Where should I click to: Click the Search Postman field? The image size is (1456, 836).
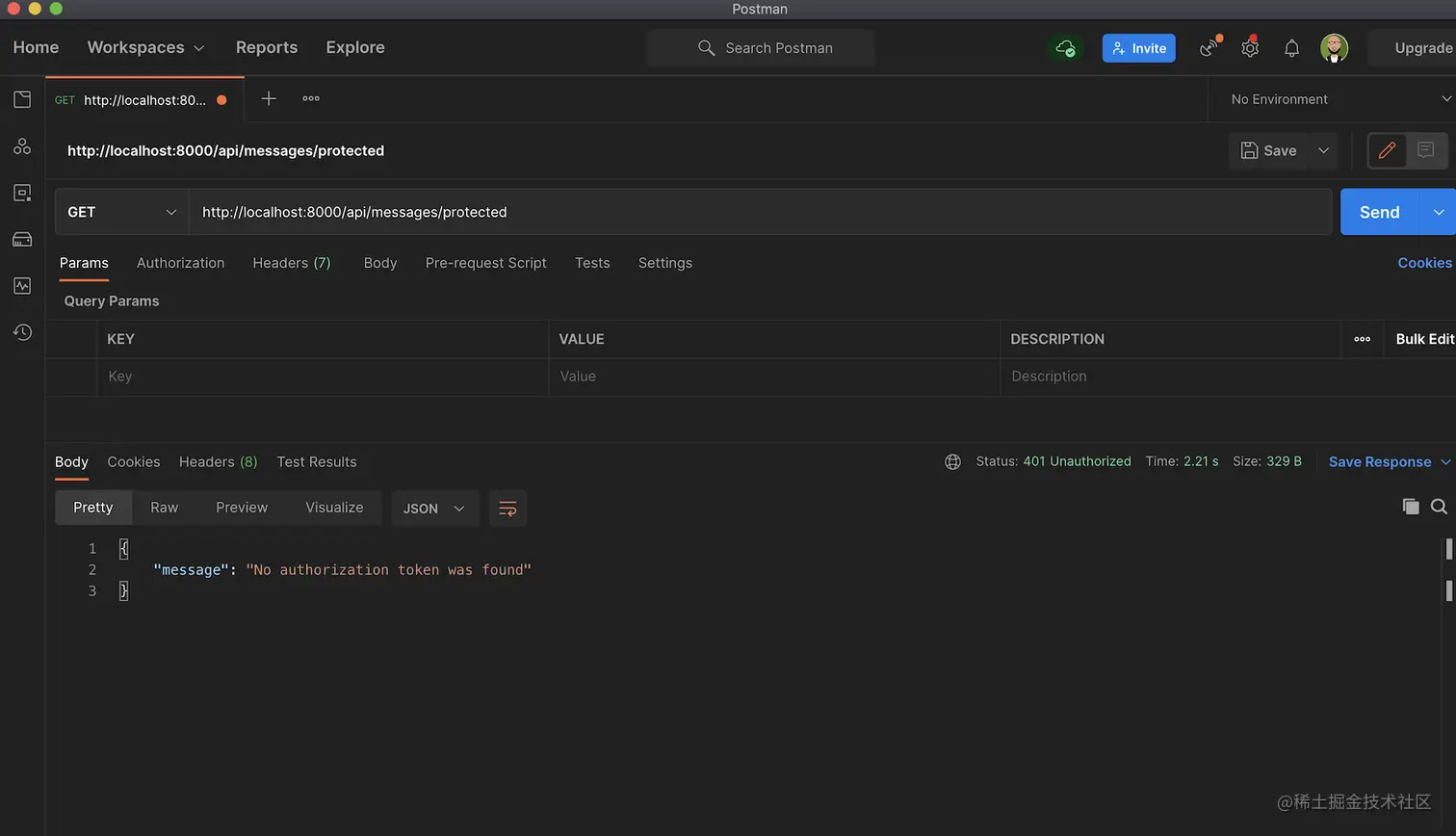point(761,48)
